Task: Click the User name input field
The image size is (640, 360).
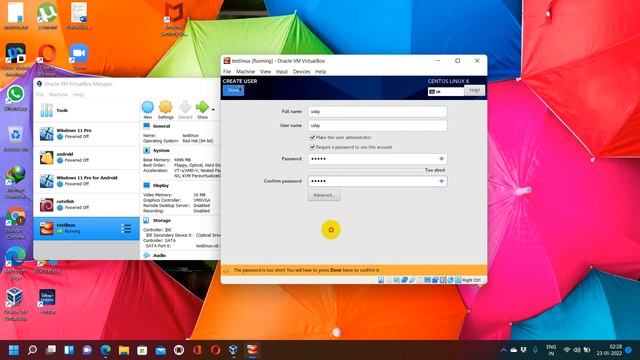Action: tap(377, 126)
